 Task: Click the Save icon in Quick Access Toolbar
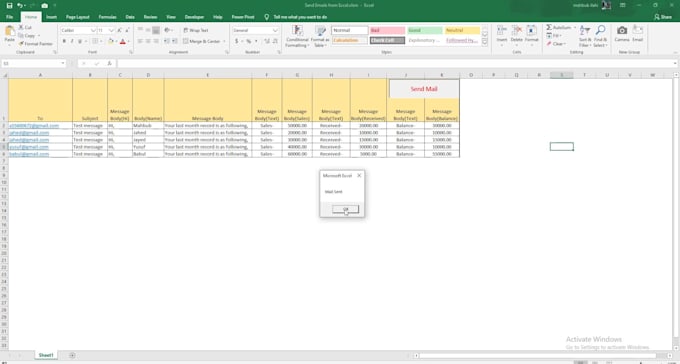(x=9, y=6)
